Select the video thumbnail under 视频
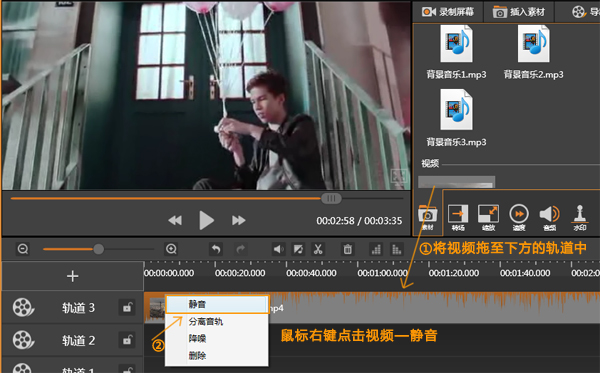600x373 pixels. pyautogui.click(x=457, y=182)
